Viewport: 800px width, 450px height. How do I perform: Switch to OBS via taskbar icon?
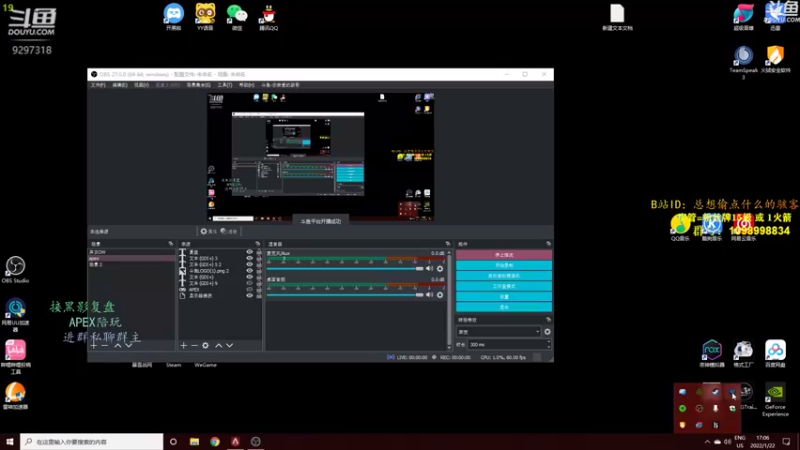pos(256,441)
